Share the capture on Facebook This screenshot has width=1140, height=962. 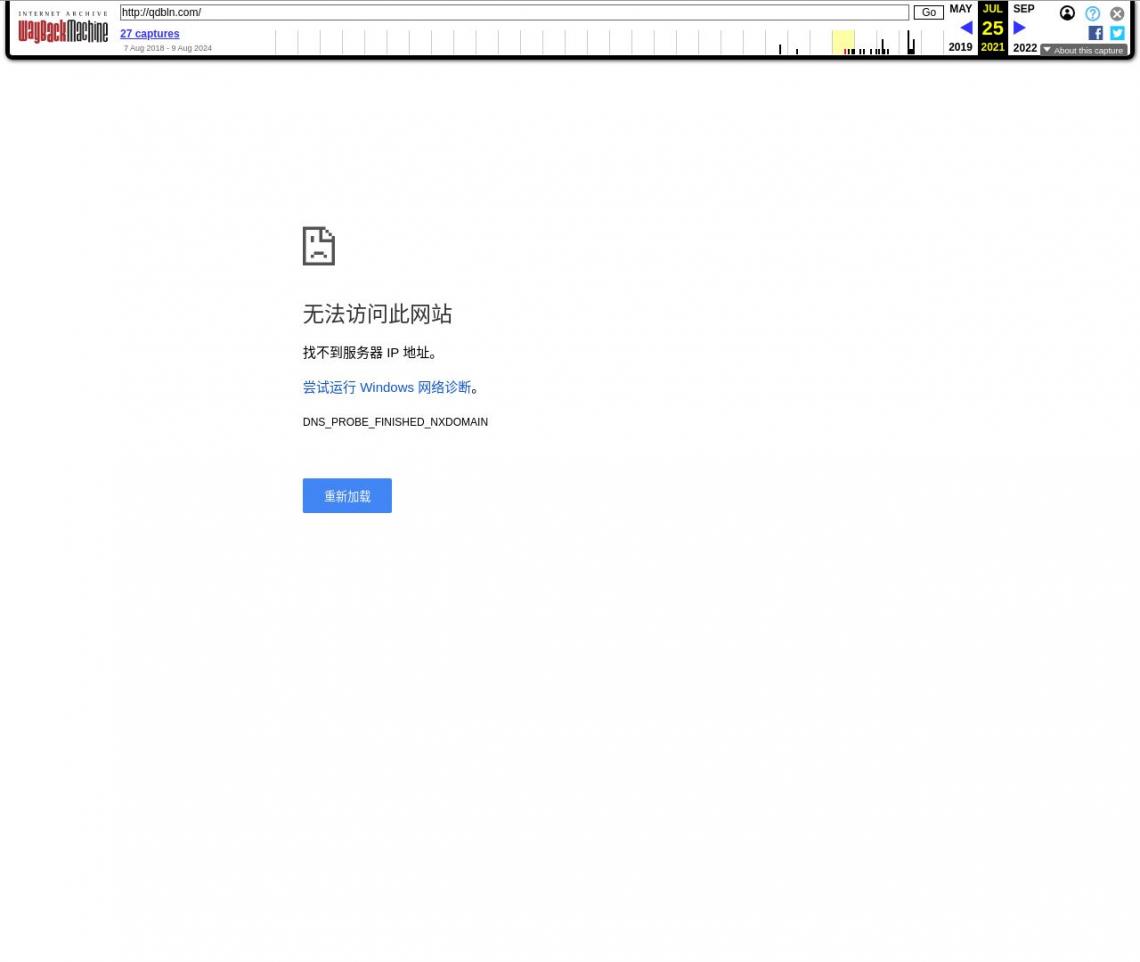[x=1095, y=33]
